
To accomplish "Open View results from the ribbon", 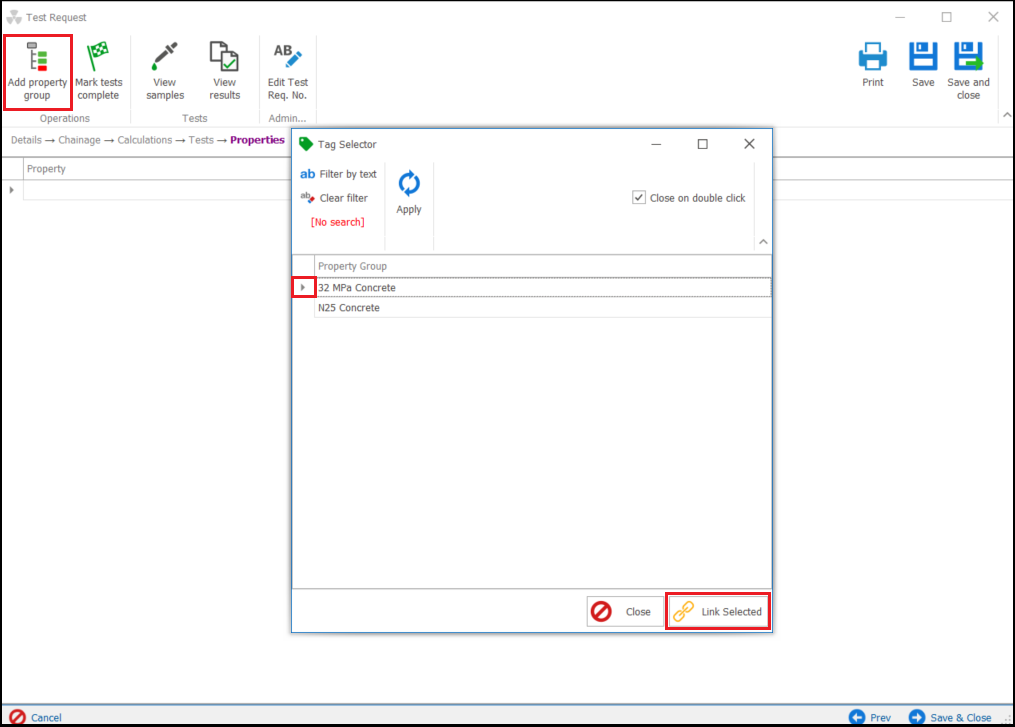I will 224,57.
